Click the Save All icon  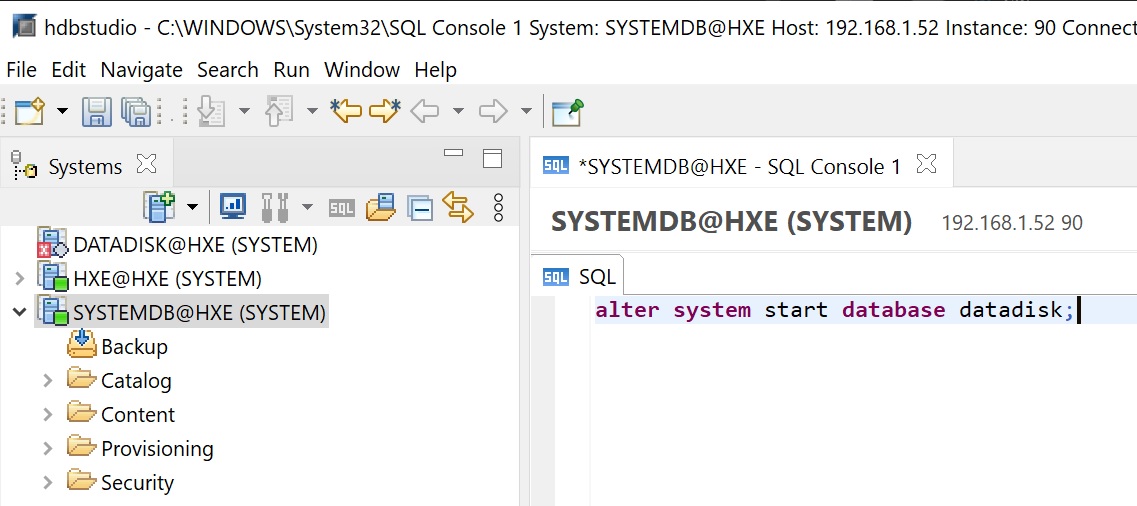[x=135, y=111]
